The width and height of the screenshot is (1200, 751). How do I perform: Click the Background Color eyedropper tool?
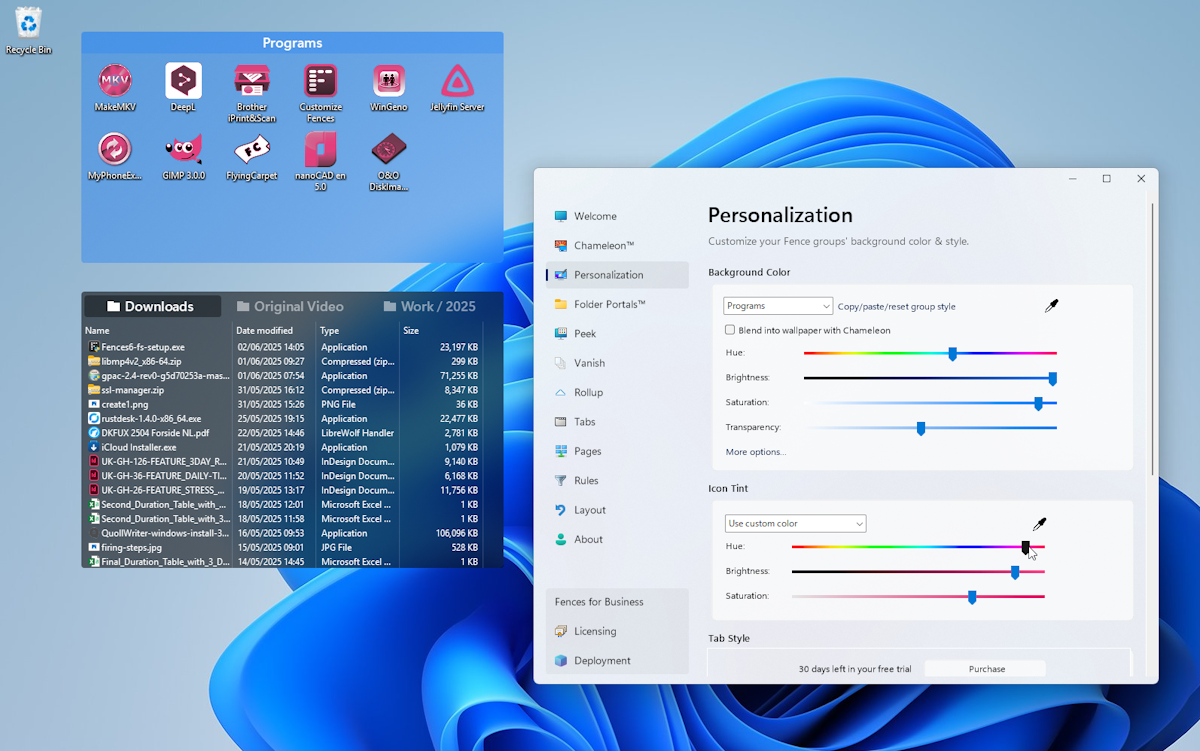click(x=1052, y=305)
